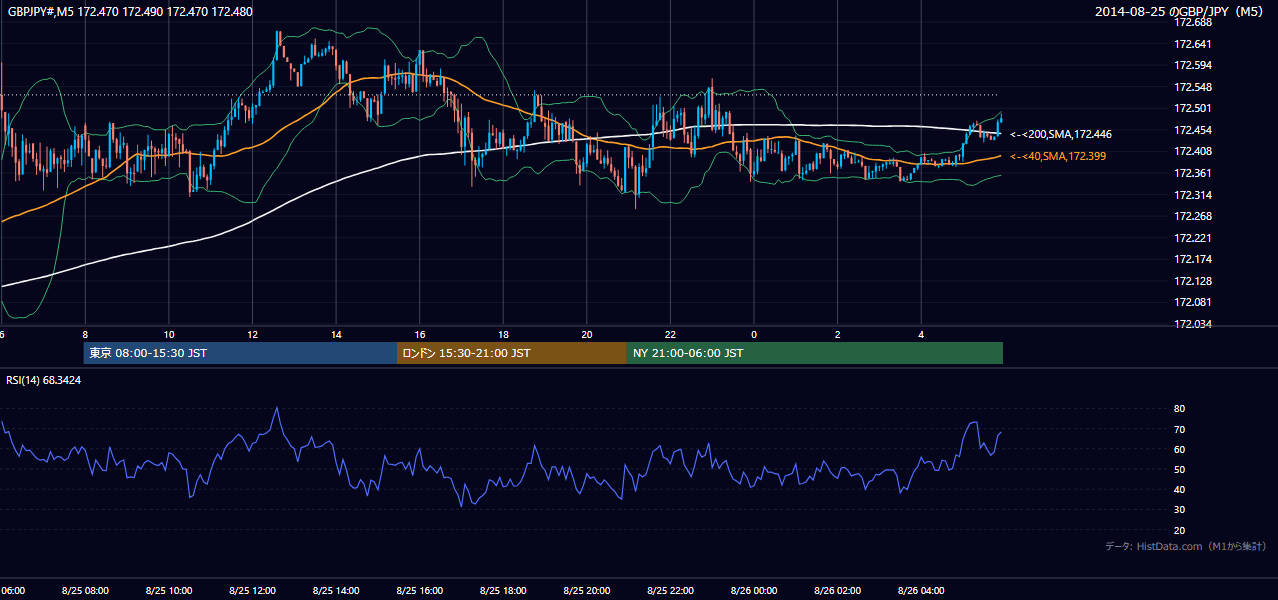The height and width of the screenshot is (600, 1278).
Task: Select the 40 SMA label 172.399
Action: [x=1058, y=156]
